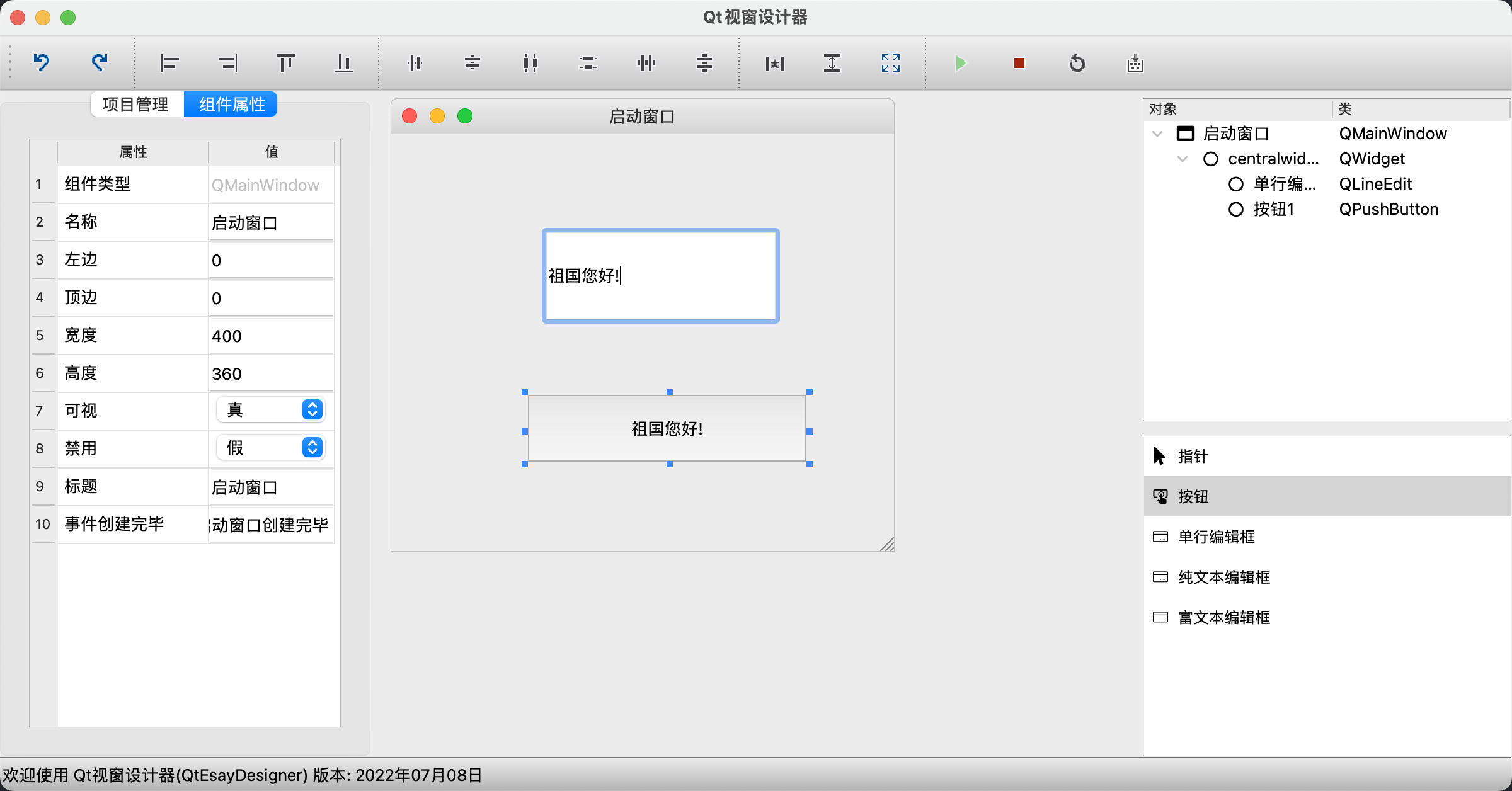Click the 宽度 value field showing 400
Viewport: 1512px width, 791px height.
(x=271, y=336)
